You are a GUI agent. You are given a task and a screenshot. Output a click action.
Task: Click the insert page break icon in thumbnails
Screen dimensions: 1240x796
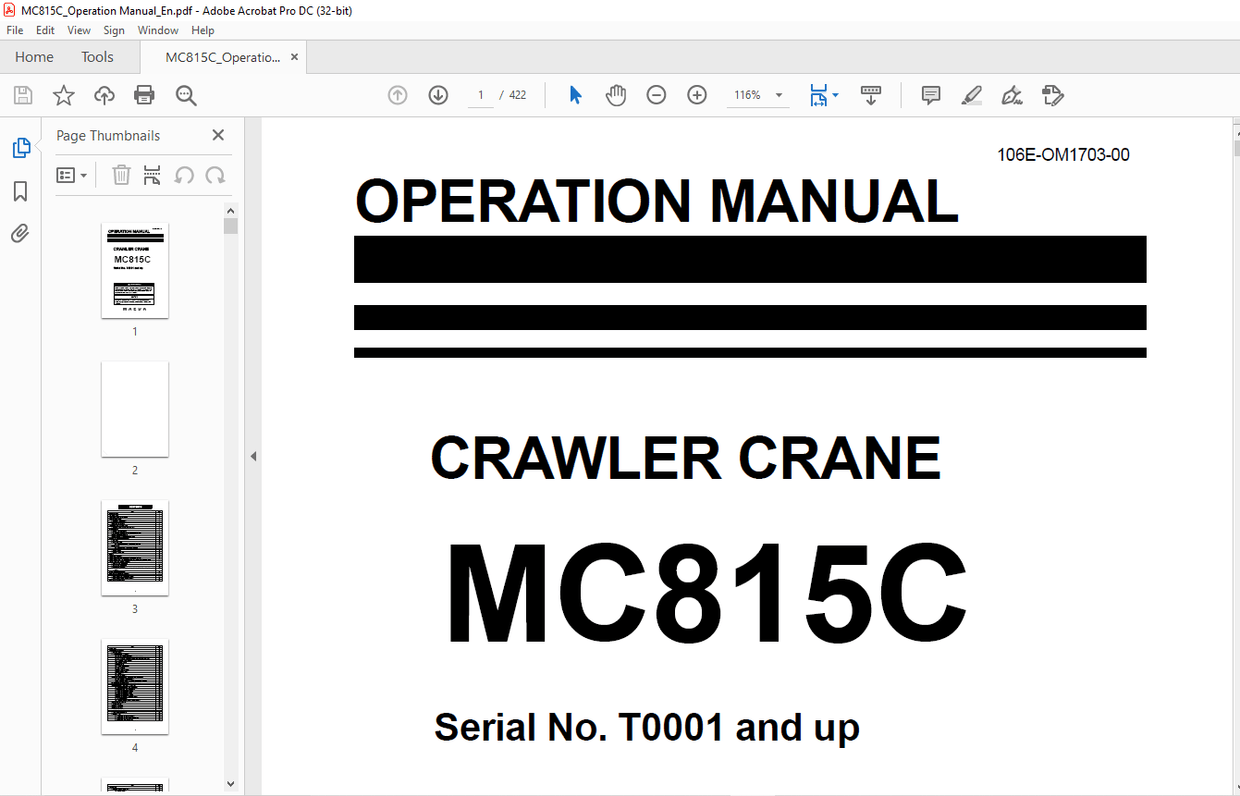pos(152,175)
